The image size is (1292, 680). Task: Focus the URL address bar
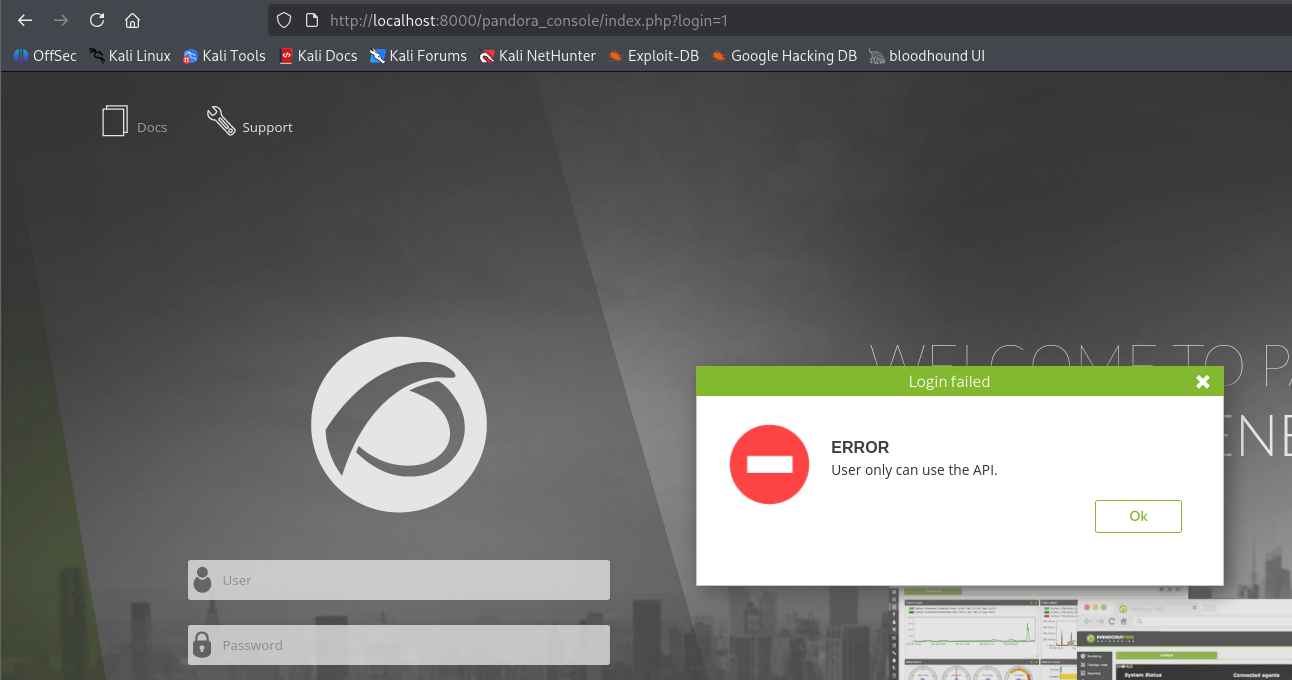coord(780,20)
